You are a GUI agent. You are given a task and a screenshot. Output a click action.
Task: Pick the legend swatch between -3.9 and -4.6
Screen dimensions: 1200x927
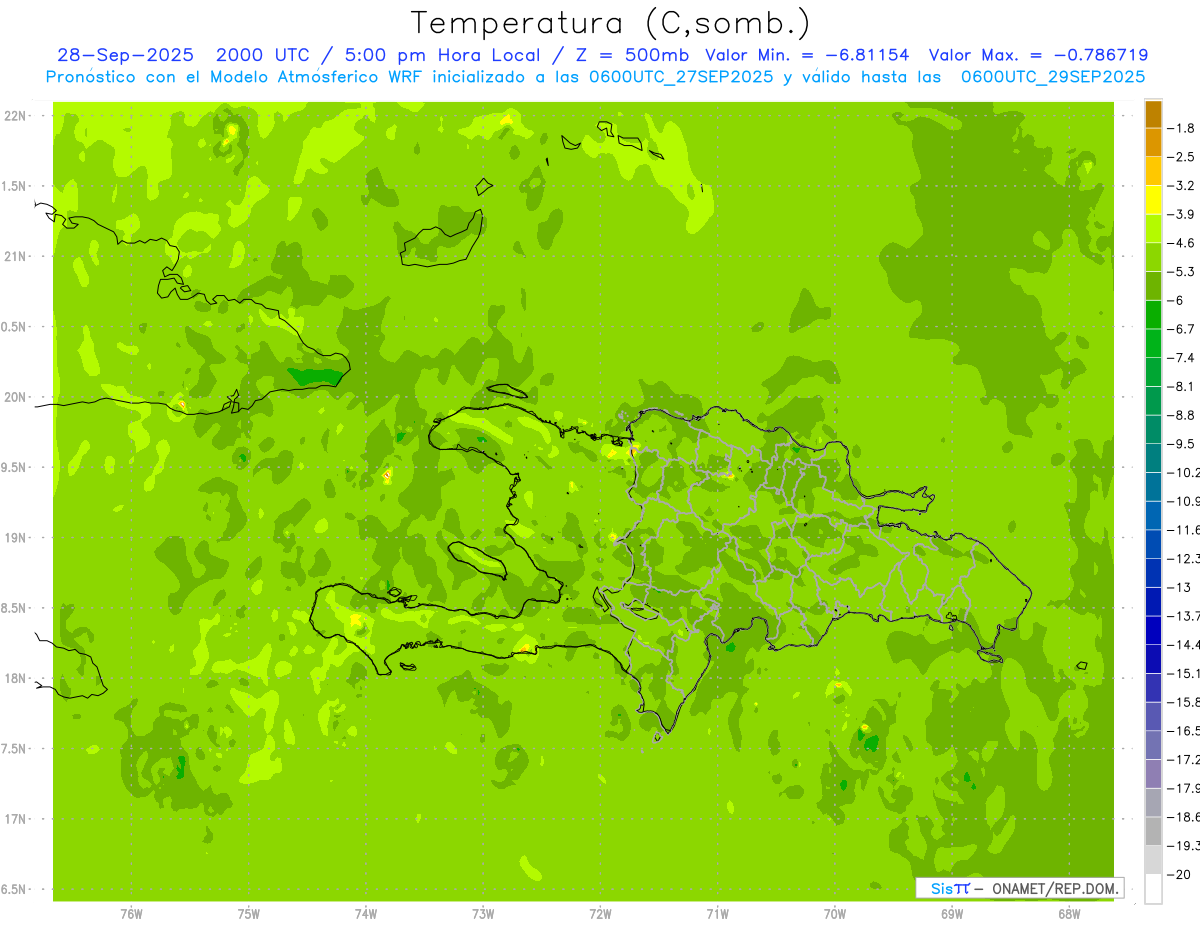[1153, 229]
